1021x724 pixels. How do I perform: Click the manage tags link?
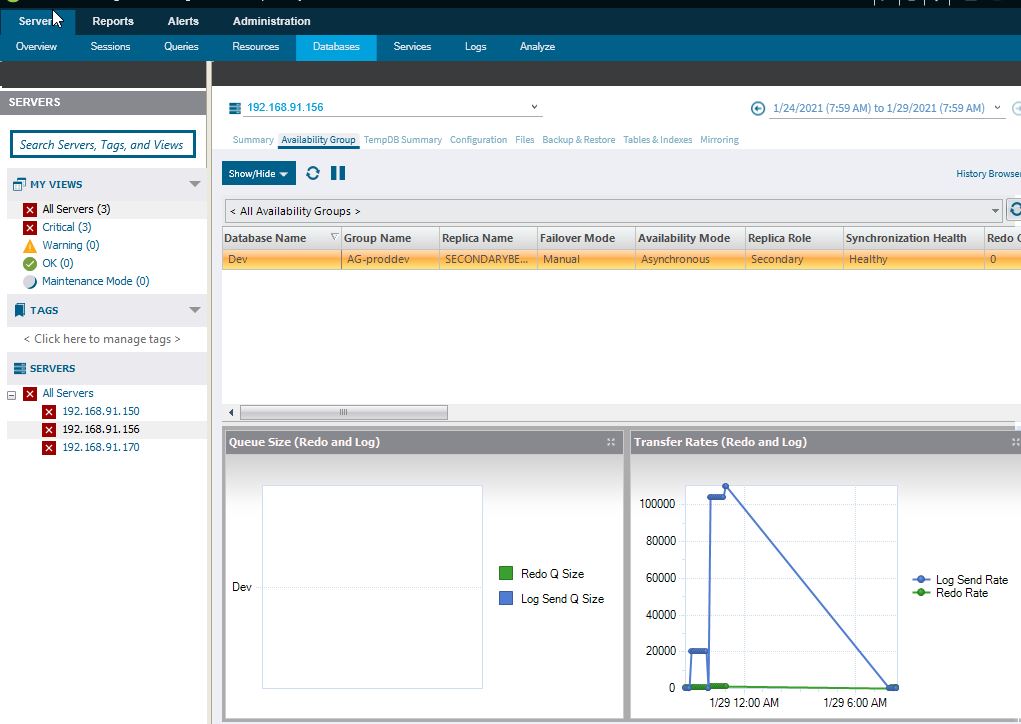point(102,339)
